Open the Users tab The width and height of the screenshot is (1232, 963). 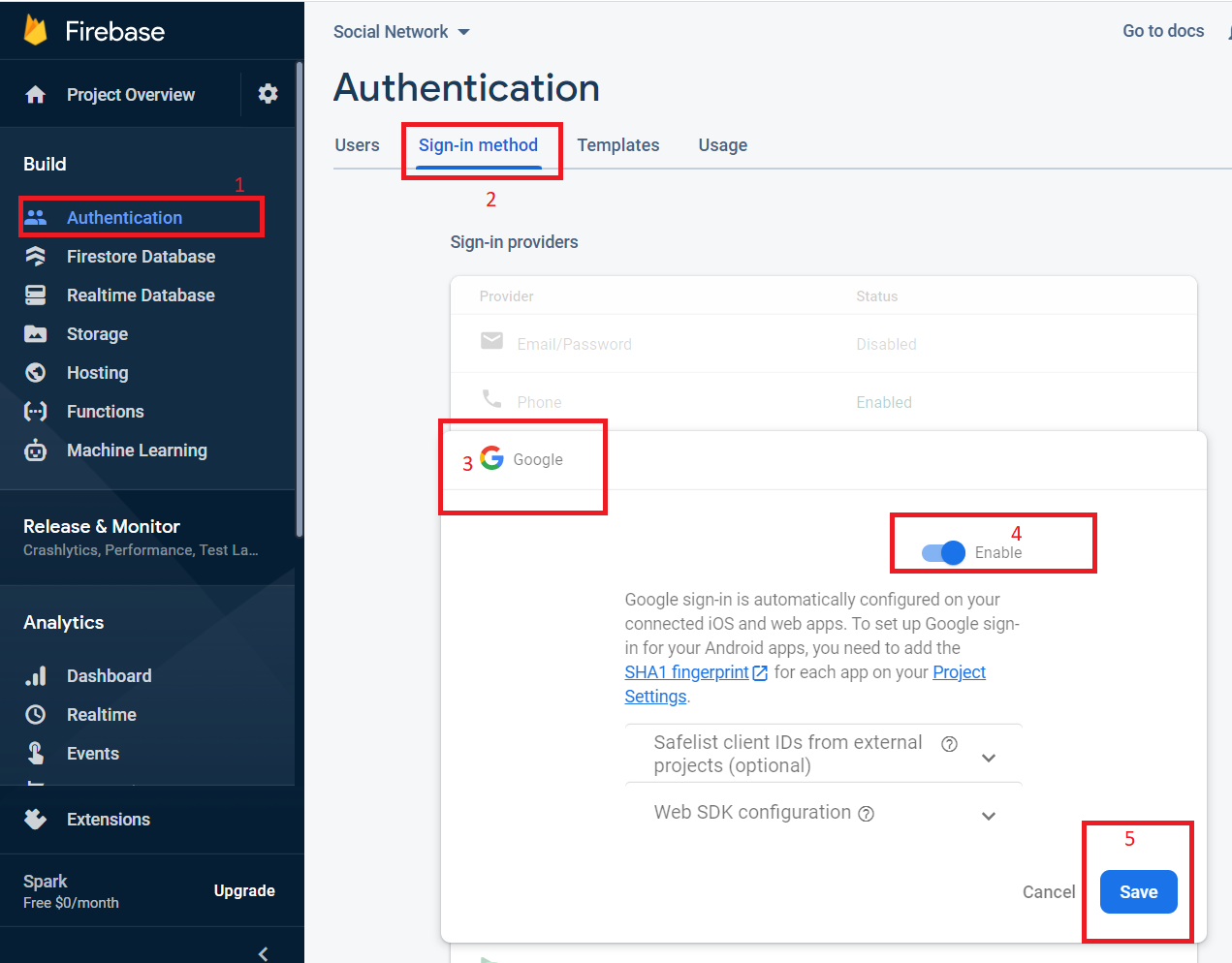click(357, 144)
